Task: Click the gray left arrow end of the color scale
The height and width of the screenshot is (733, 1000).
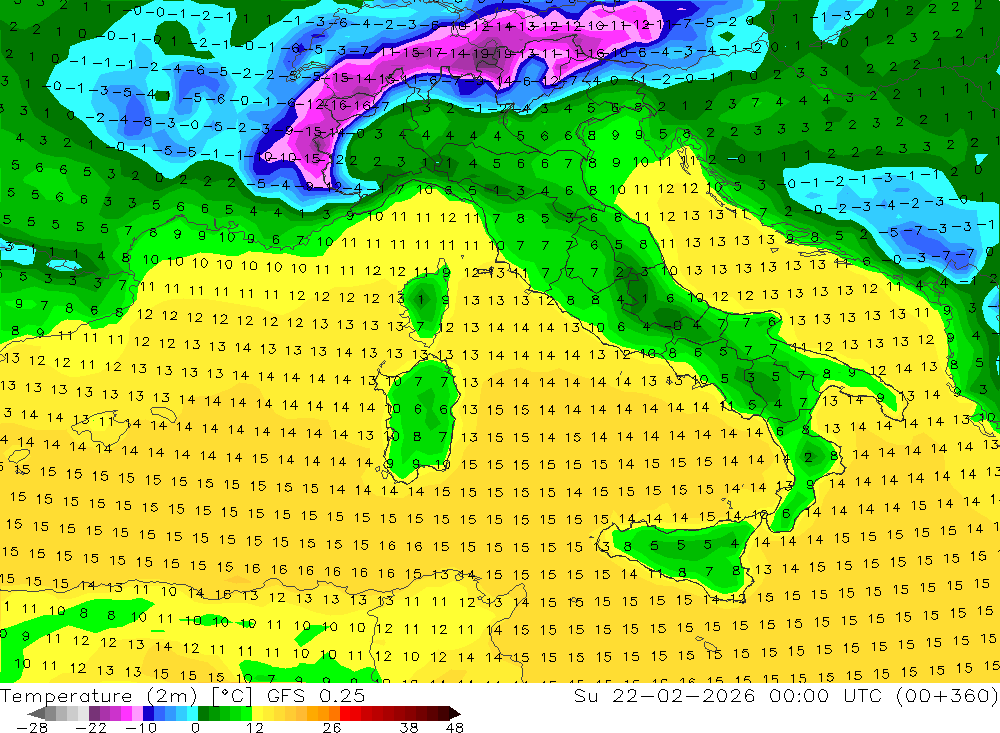Action: (x=36, y=714)
